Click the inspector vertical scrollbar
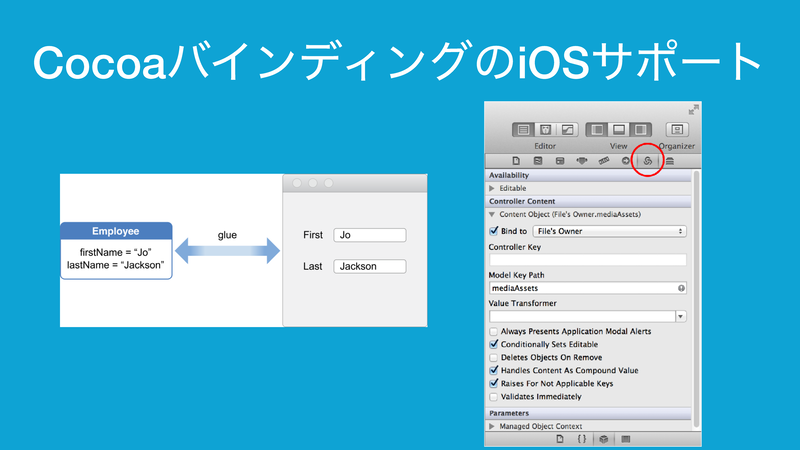The image size is (800, 450). (x=696, y=300)
